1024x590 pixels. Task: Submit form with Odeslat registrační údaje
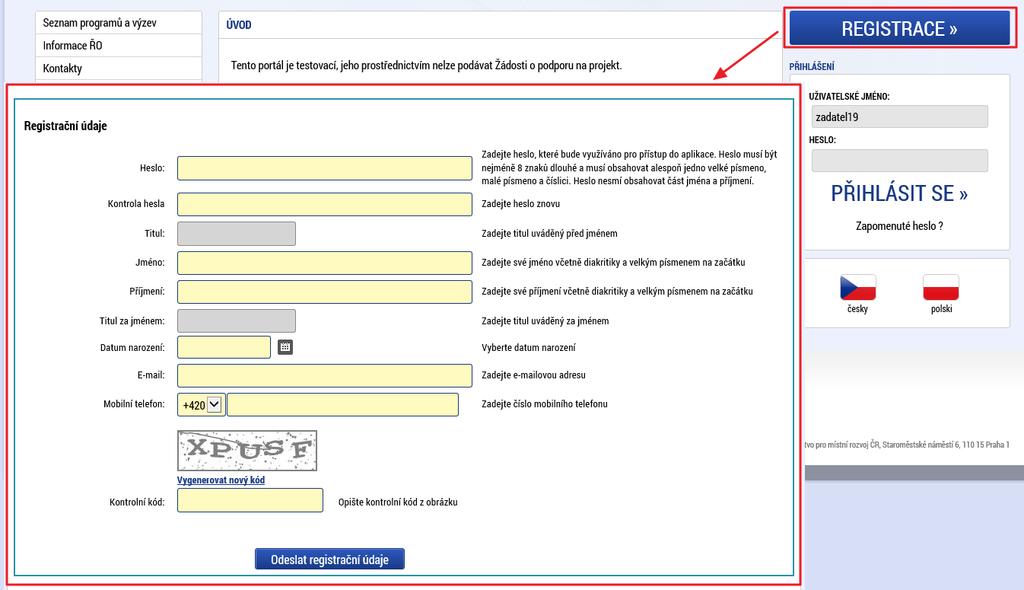[x=329, y=559]
